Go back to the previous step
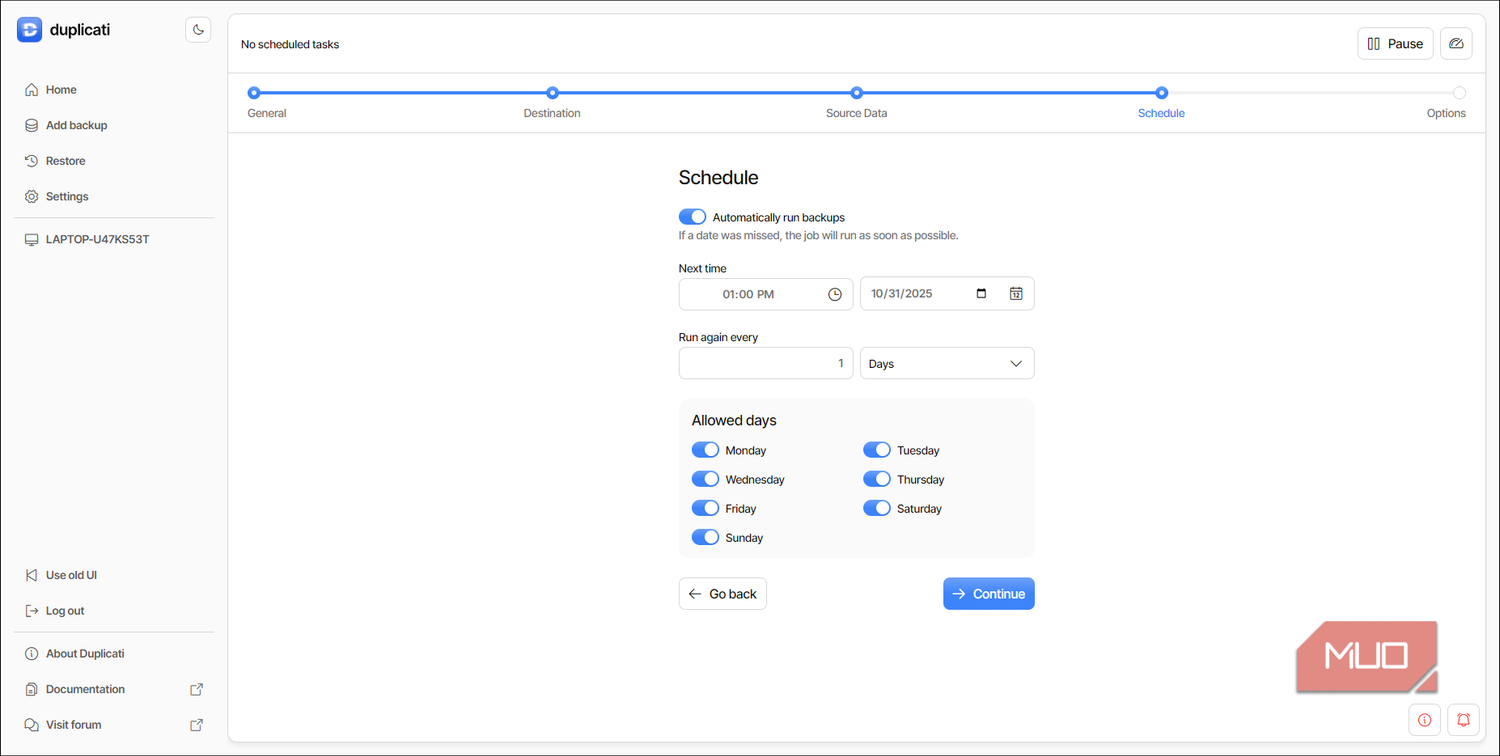Image resolution: width=1500 pixels, height=756 pixels. pyautogui.click(x=722, y=594)
